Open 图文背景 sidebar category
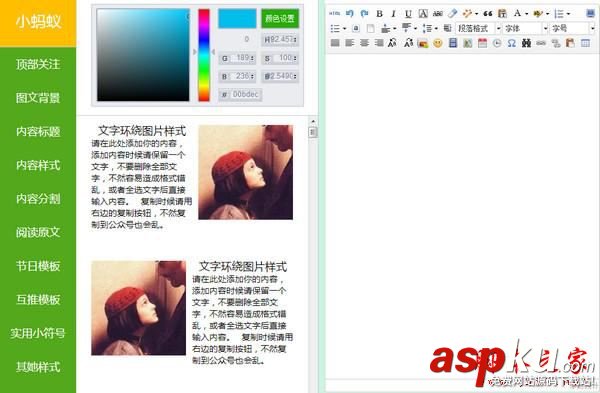 (x=38, y=98)
